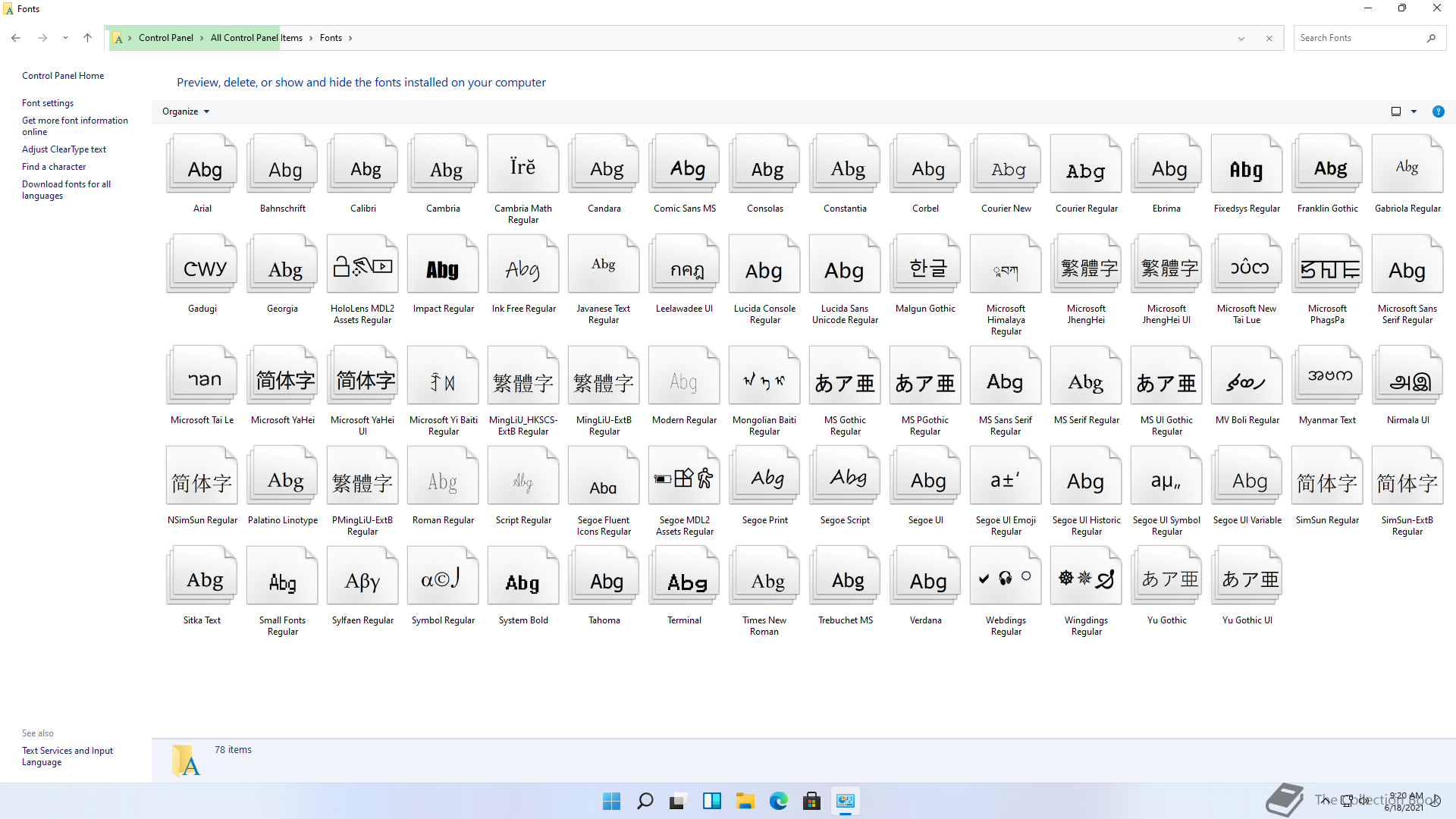Click Download fonts for all languages
The image size is (1456, 819).
pyautogui.click(x=66, y=190)
